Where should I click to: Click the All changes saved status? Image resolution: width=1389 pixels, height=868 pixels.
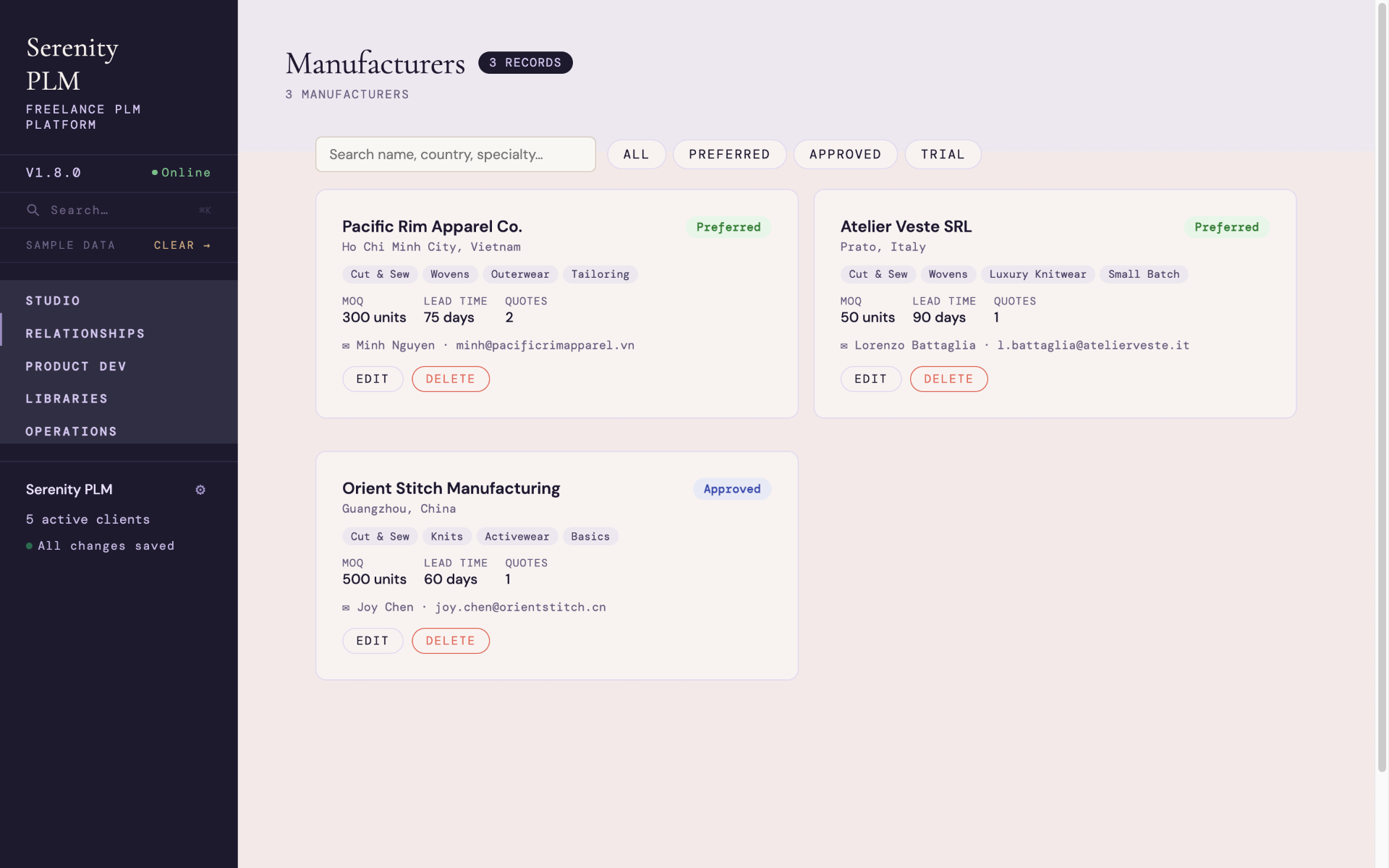tap(101, 546)
